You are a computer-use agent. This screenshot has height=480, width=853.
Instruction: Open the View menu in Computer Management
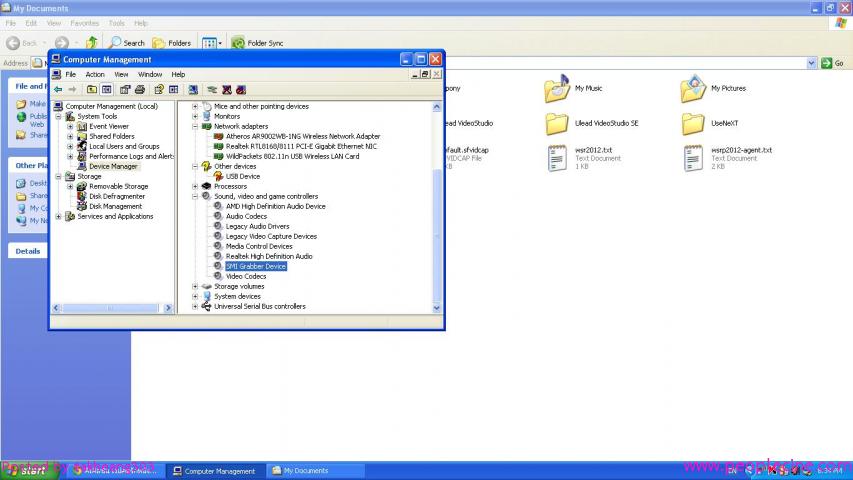point(121,75)
